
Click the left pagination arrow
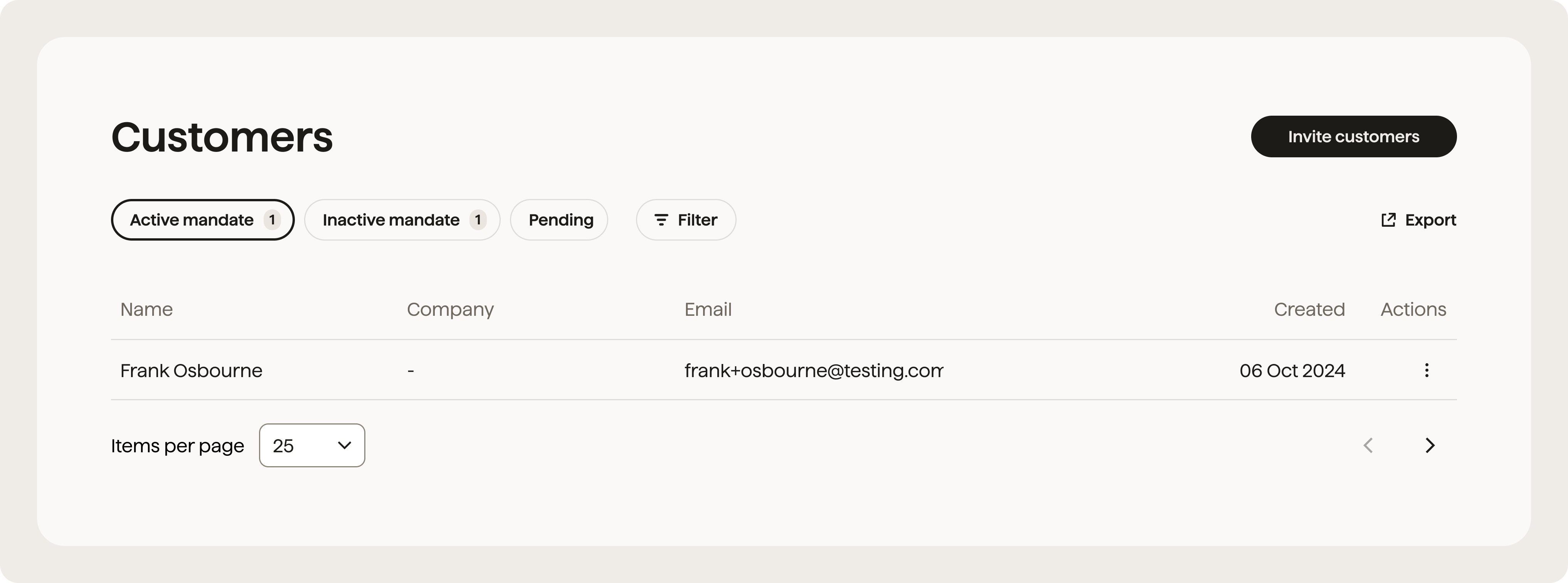[x=1368, y=445]
